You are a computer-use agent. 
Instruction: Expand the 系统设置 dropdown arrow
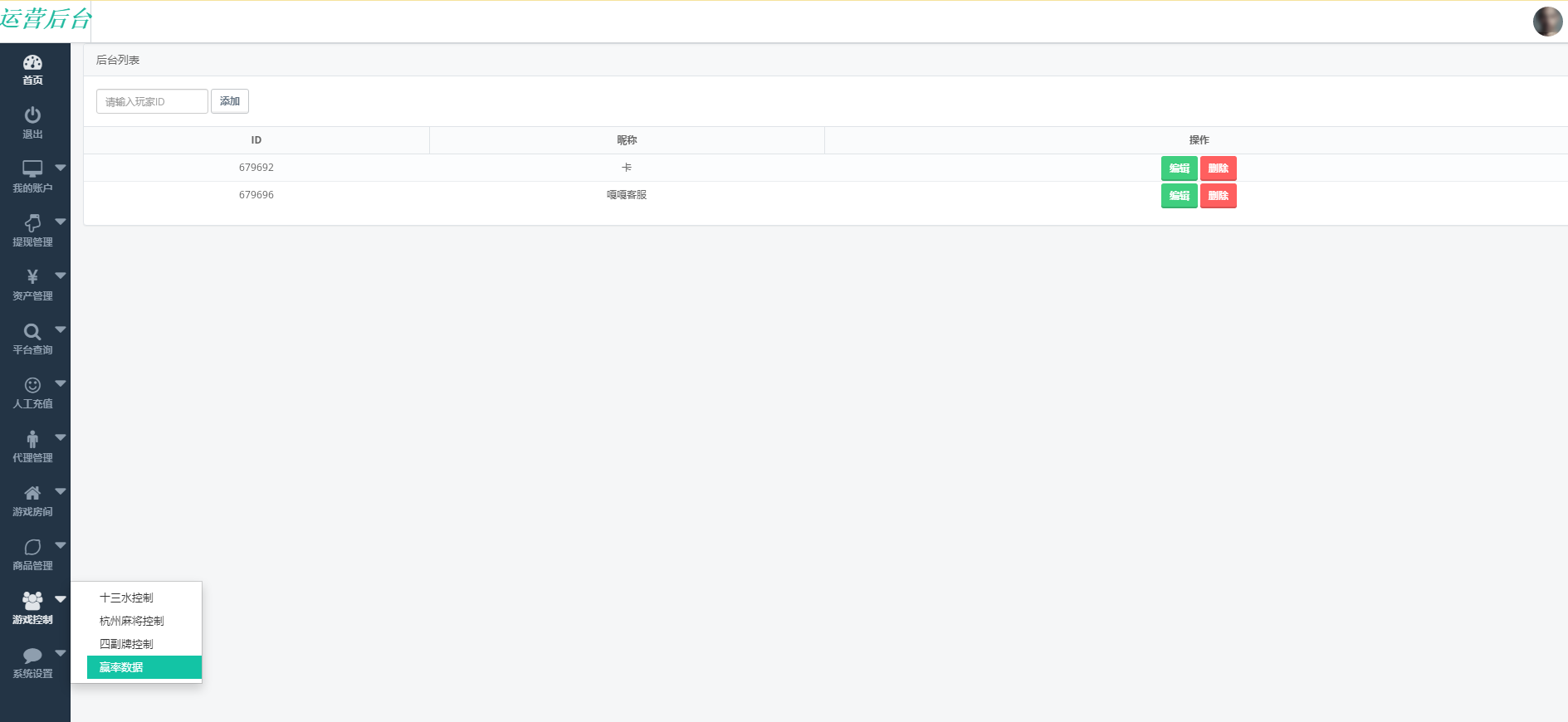(x=61, y=653)
